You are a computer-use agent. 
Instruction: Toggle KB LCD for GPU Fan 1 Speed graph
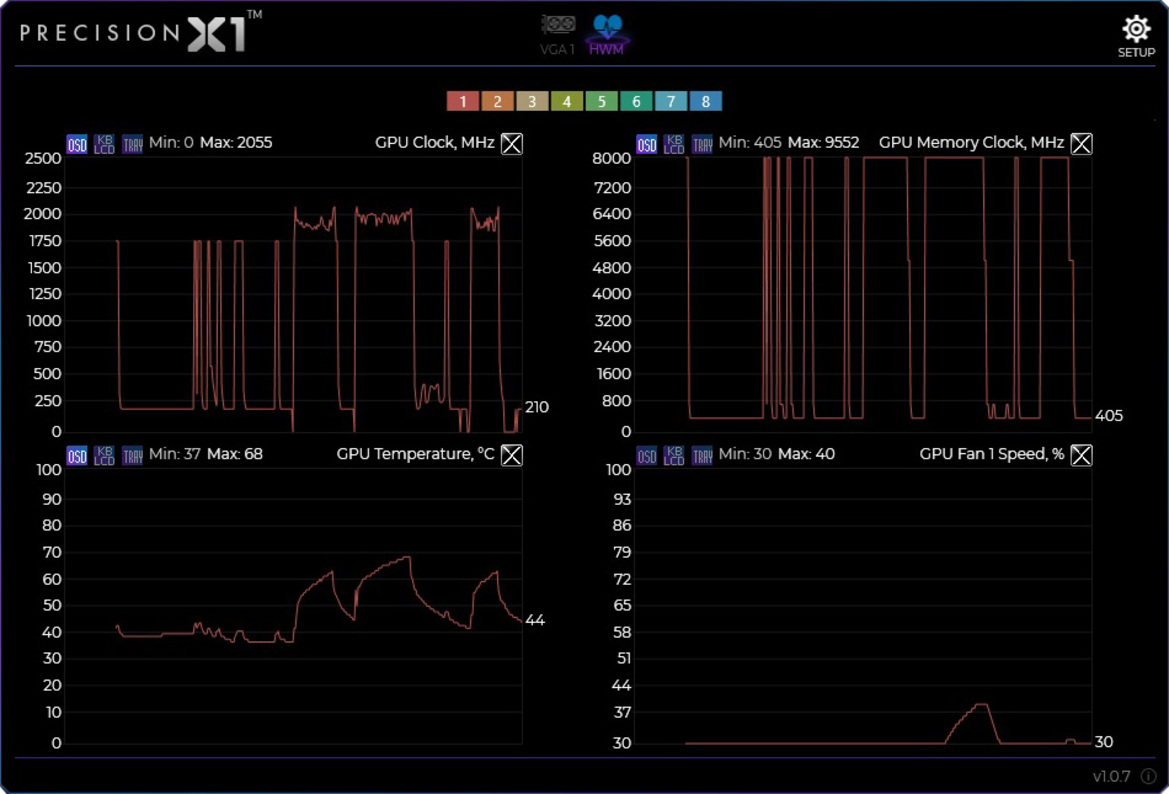[674, 456]
